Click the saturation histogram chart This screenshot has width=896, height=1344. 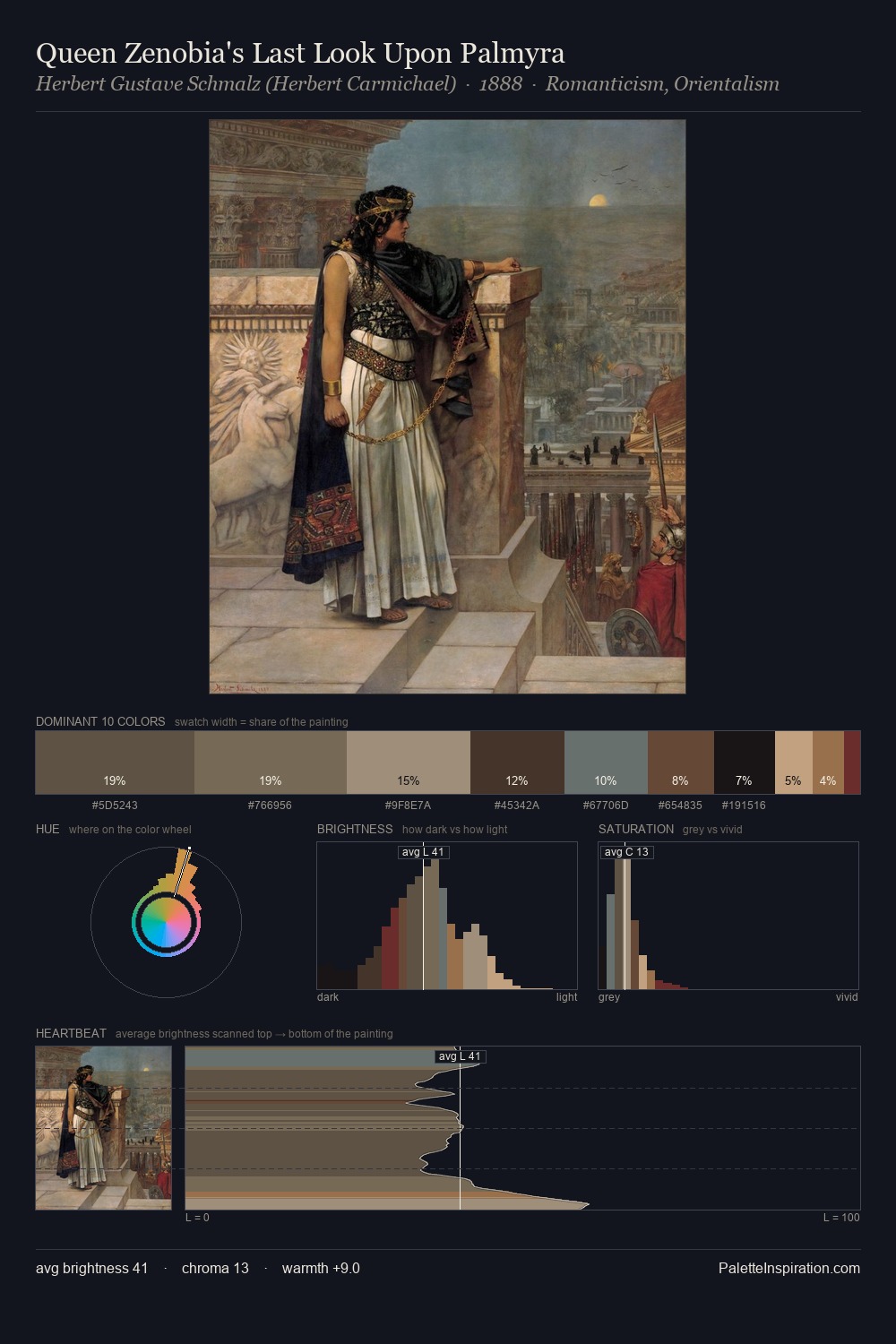coord(728,916)
